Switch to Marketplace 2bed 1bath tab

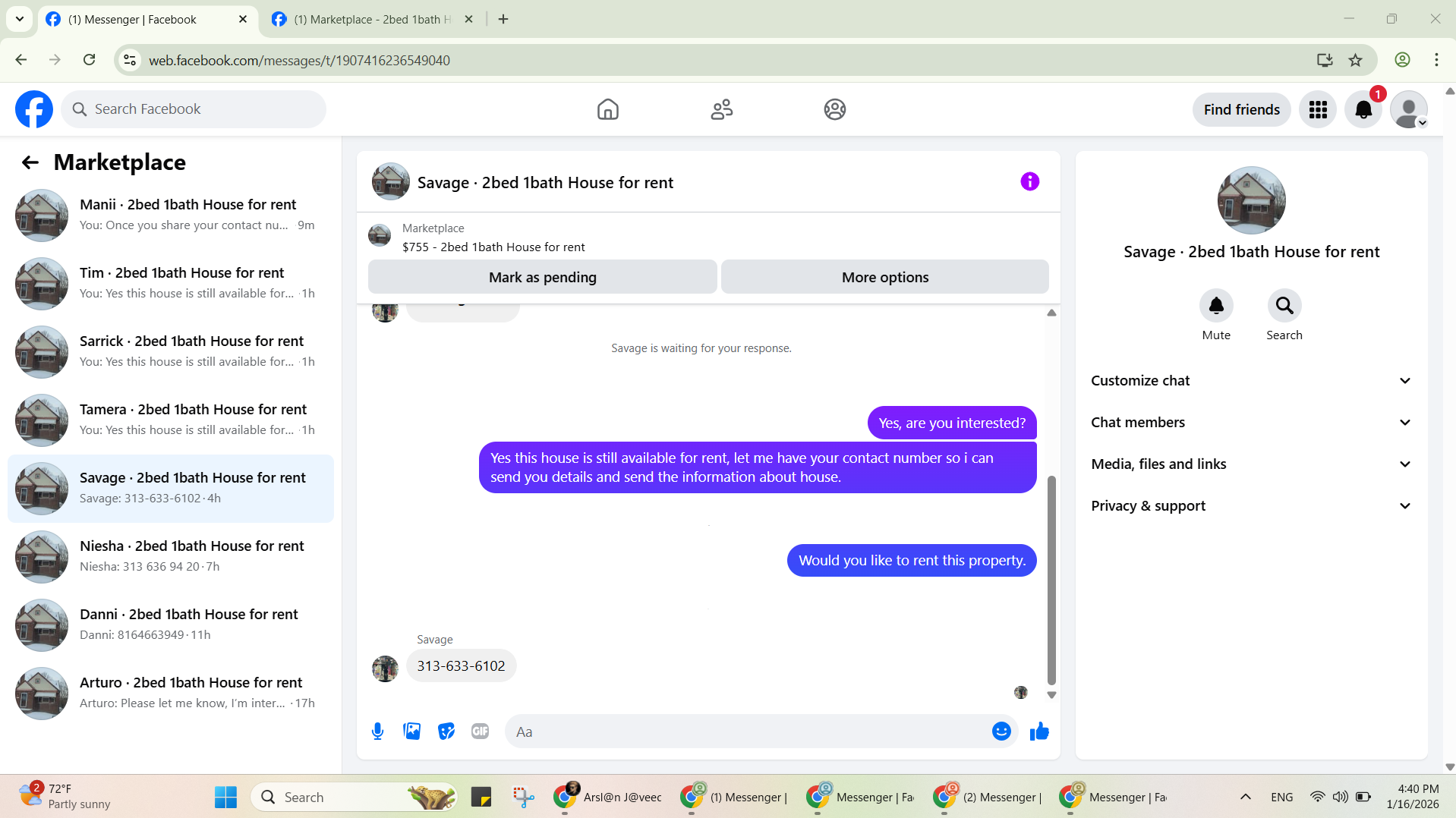[372, 20]
